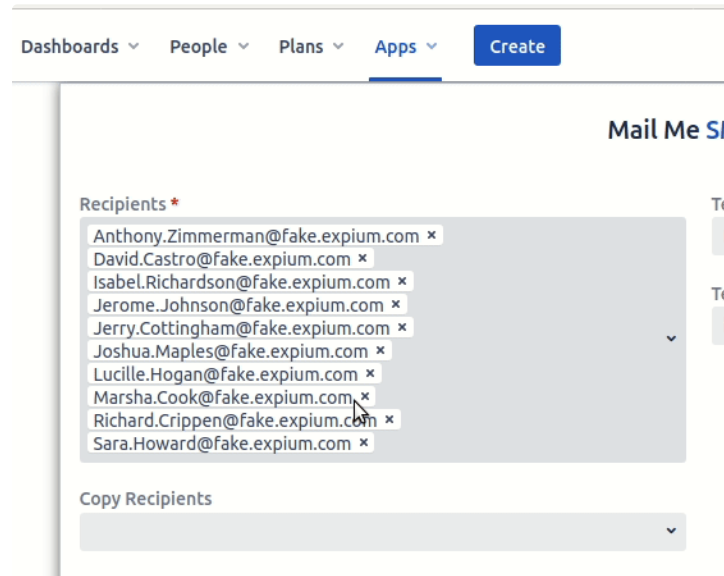Delete Sara.Howard from recipient list
Screen dimensions: 724x576
(x=364, y=442)
